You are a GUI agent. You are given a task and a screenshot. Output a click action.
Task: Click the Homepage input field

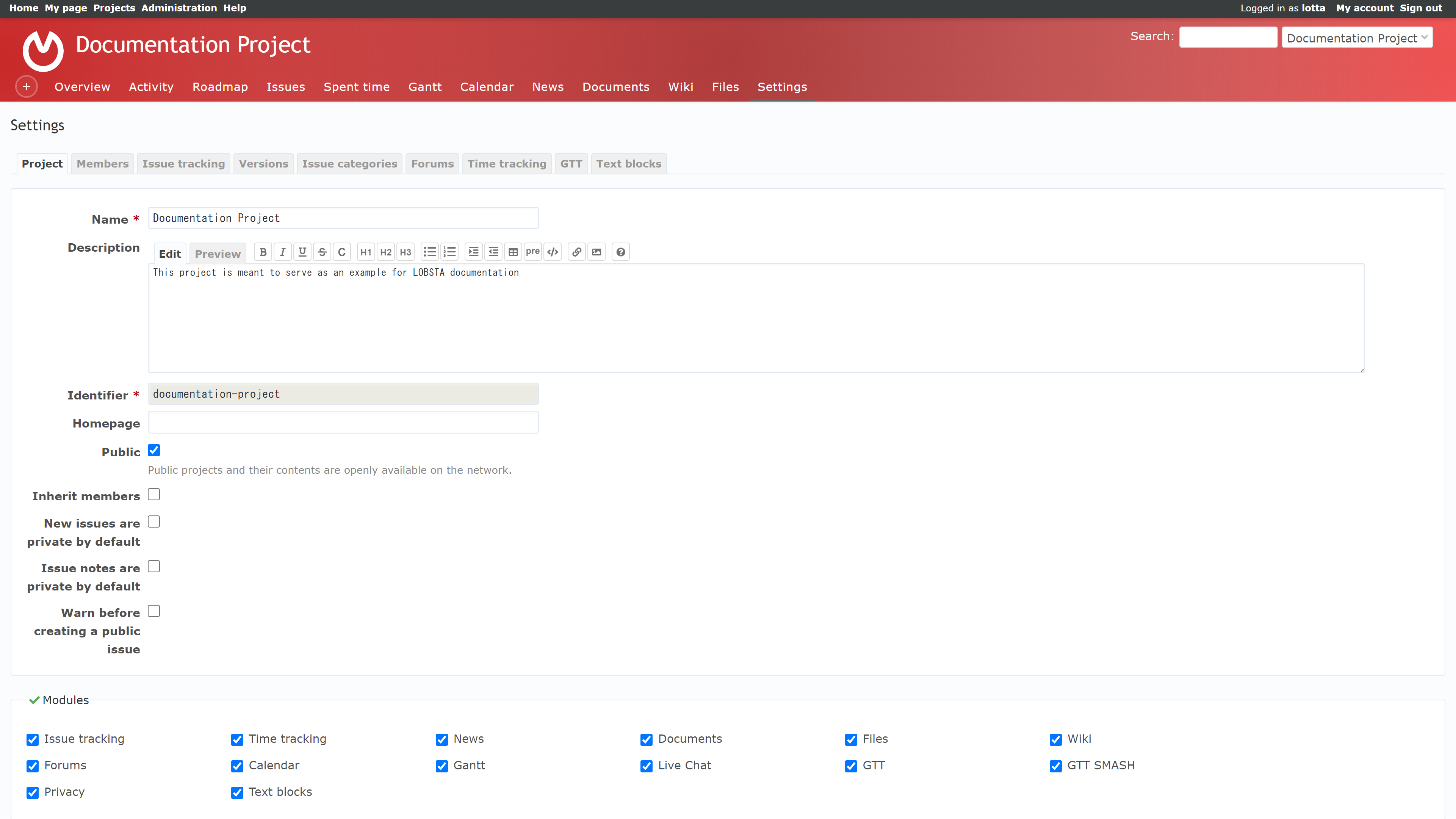(343, 423)
